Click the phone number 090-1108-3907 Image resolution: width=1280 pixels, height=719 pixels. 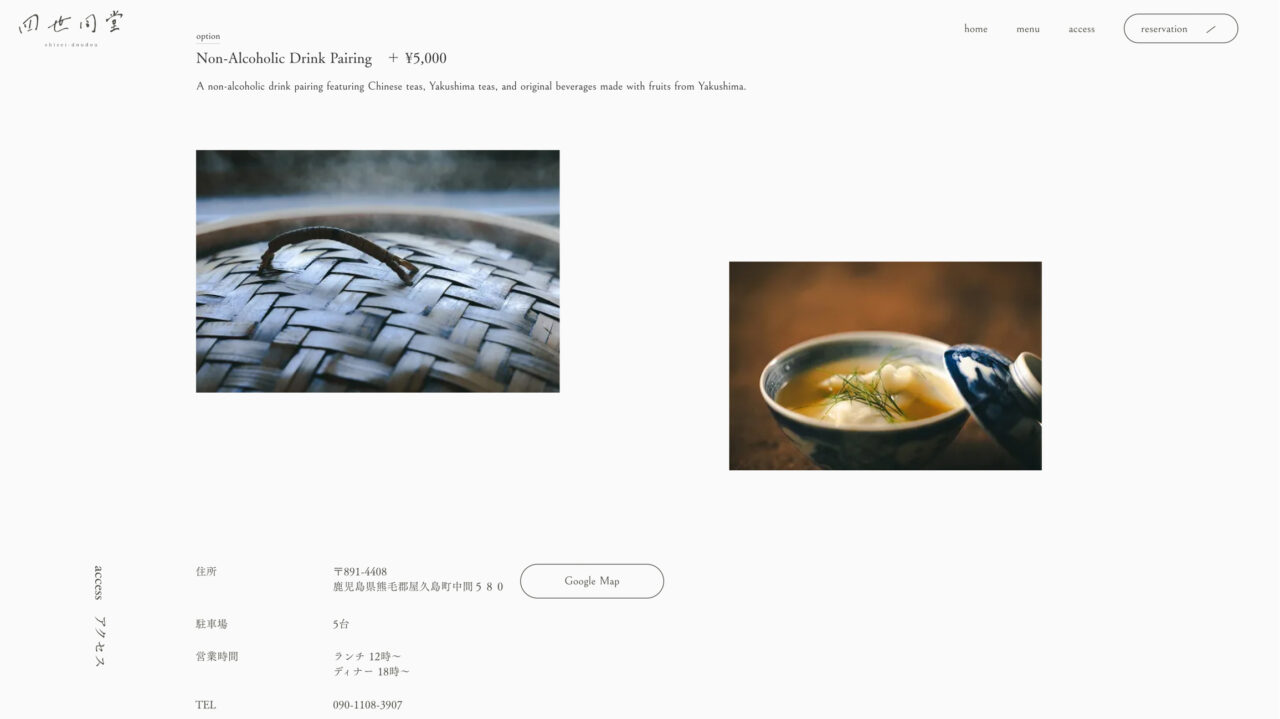(368, 705)
